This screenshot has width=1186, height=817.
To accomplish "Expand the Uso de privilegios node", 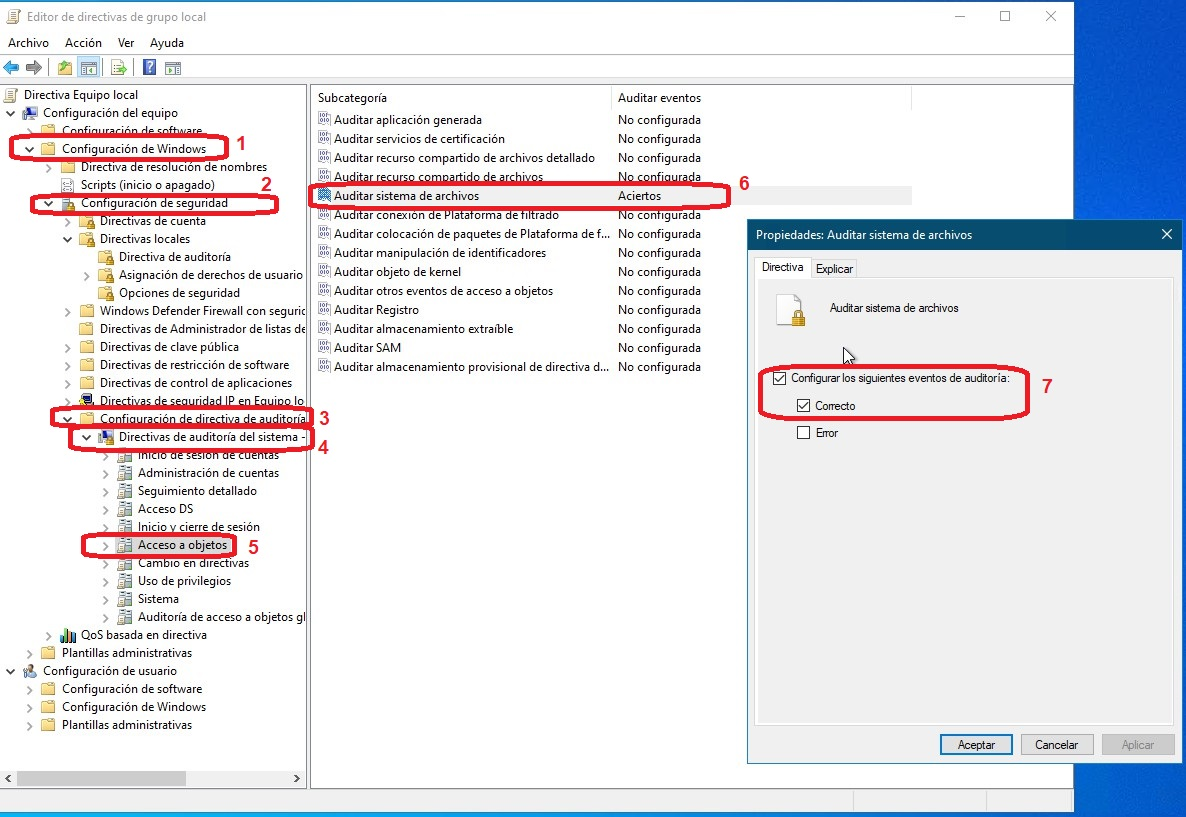I will pyautogui.click(x=106, y=581).
